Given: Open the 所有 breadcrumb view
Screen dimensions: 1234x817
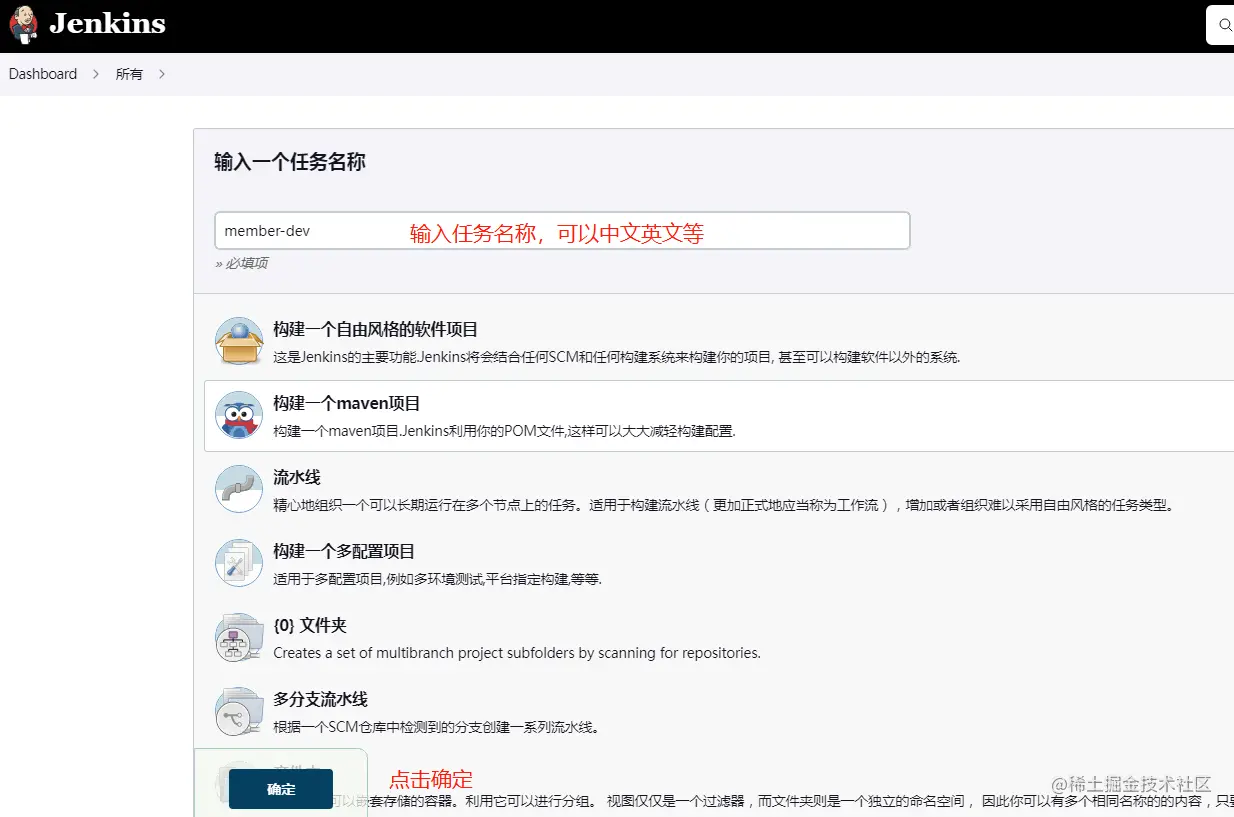Looking at the screenshot, I should [129, 74].
